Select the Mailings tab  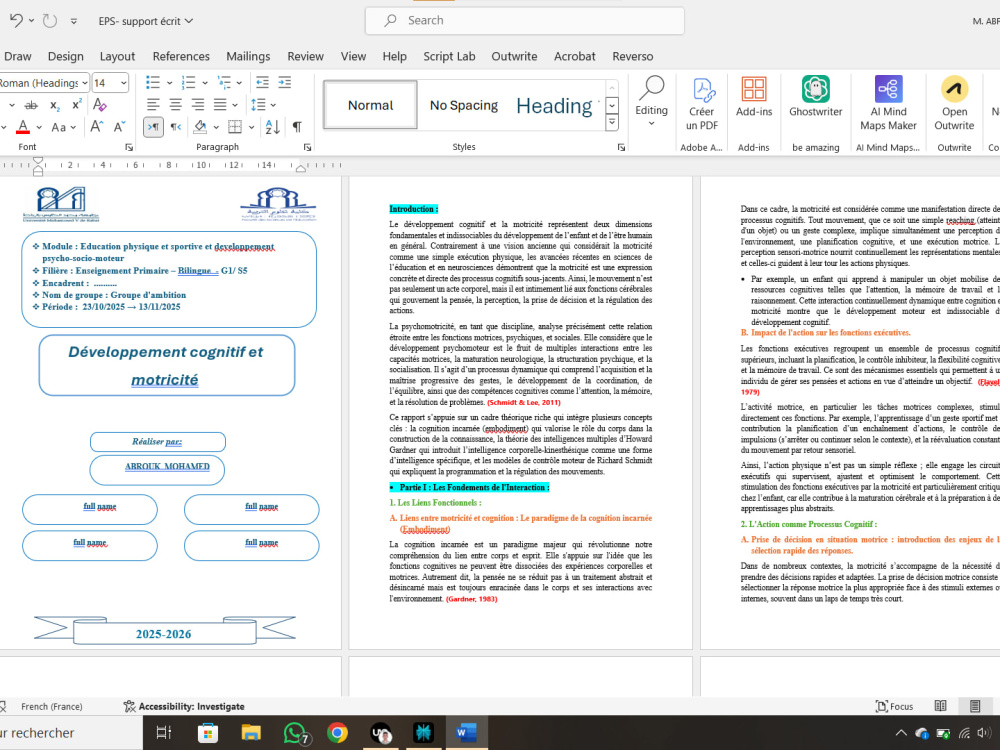pyautogui.click(x=248, y=56)
